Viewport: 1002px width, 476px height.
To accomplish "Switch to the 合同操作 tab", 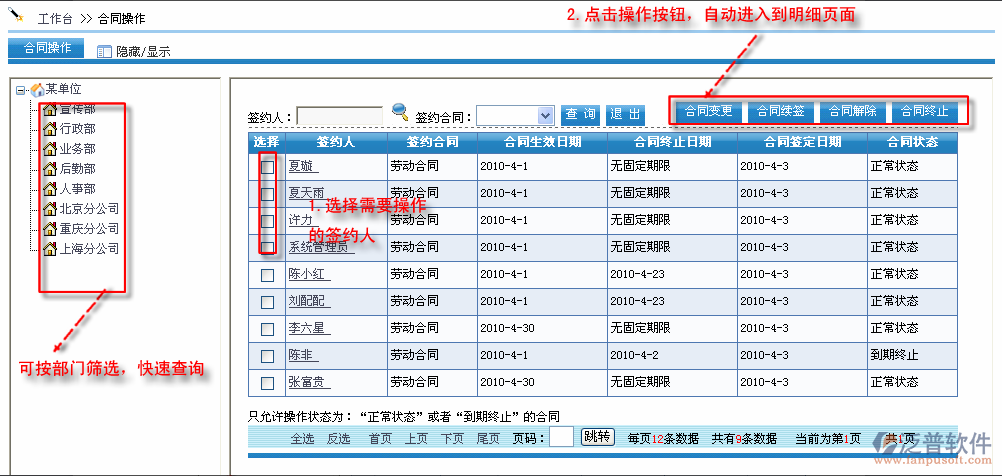I will click(x=46, y=48).
